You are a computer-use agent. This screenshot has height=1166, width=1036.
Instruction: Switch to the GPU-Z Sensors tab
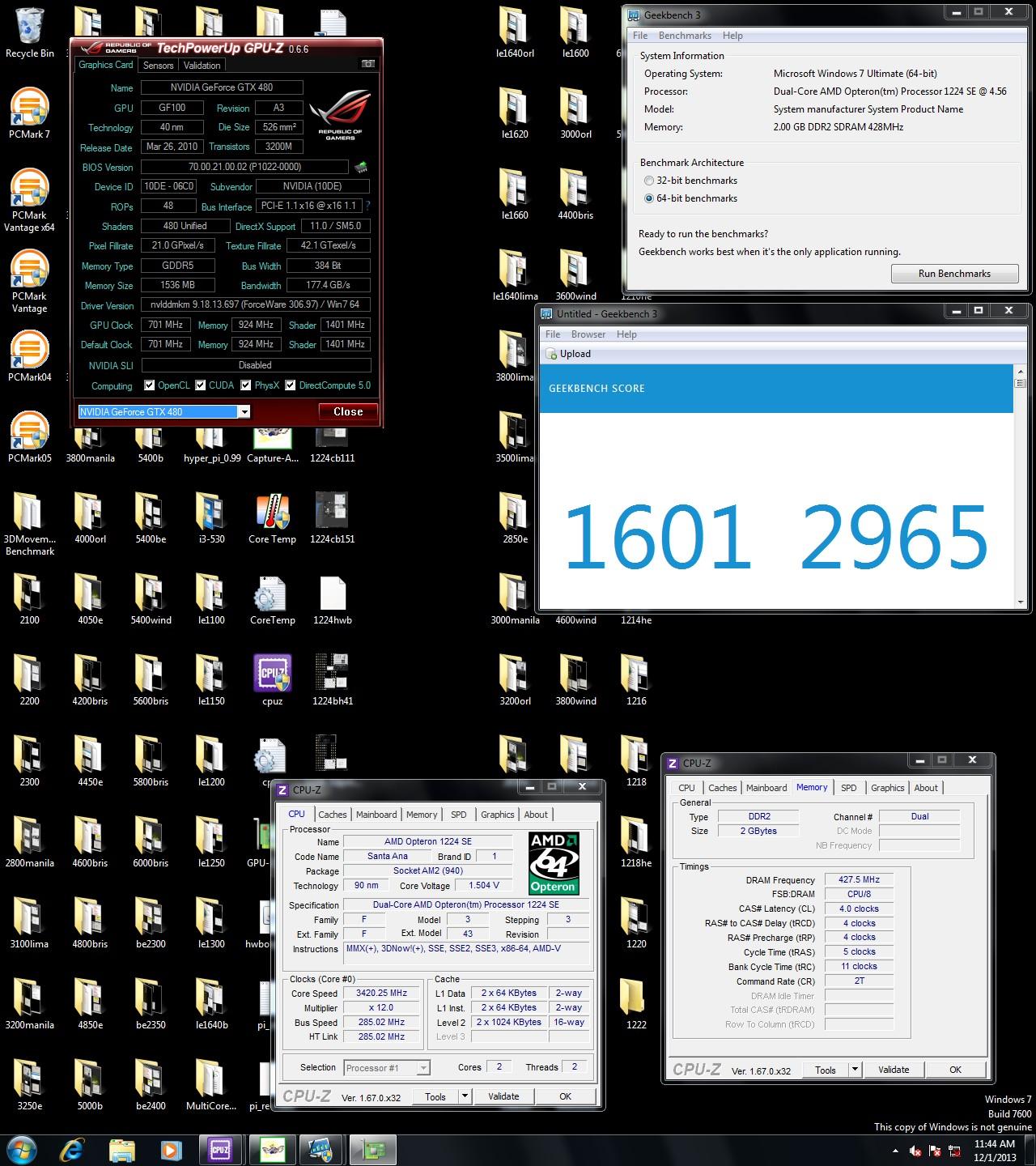[x=159, y=66]
